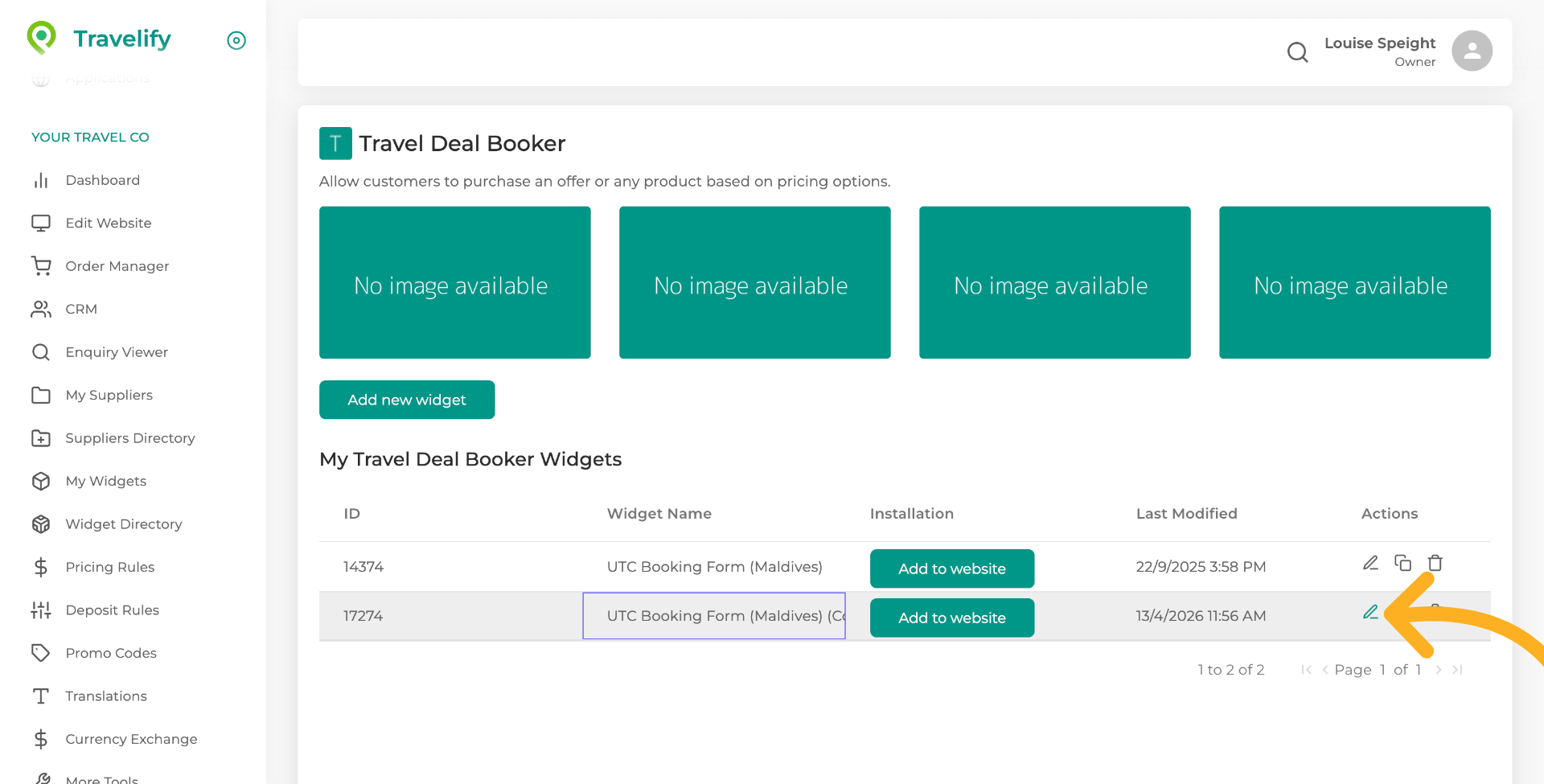
Task: Click the Enquiry Viewer magnifier icon
Action: 41,351
